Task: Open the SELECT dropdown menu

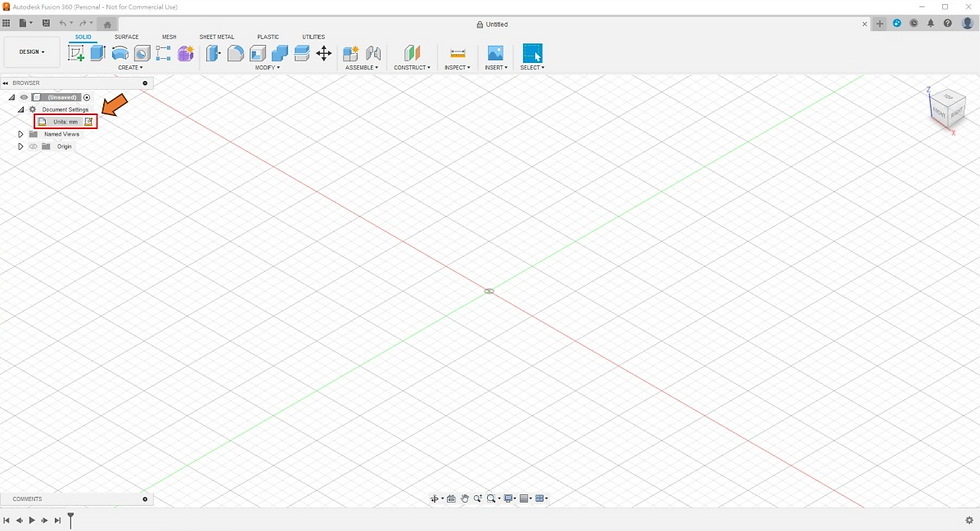Action: coord(532,67)
